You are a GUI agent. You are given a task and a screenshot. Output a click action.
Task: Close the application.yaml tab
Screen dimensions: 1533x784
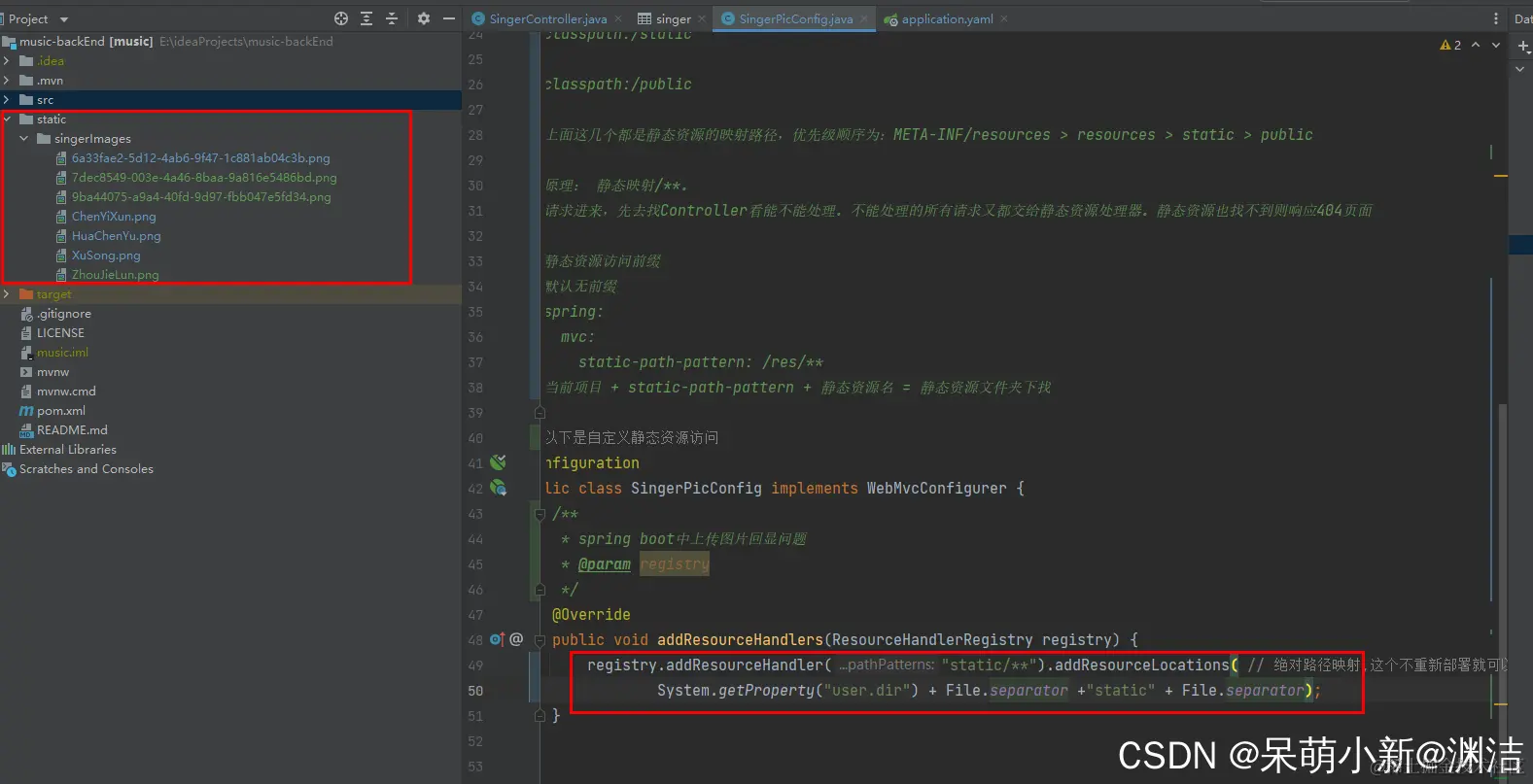click(1004, 18)
